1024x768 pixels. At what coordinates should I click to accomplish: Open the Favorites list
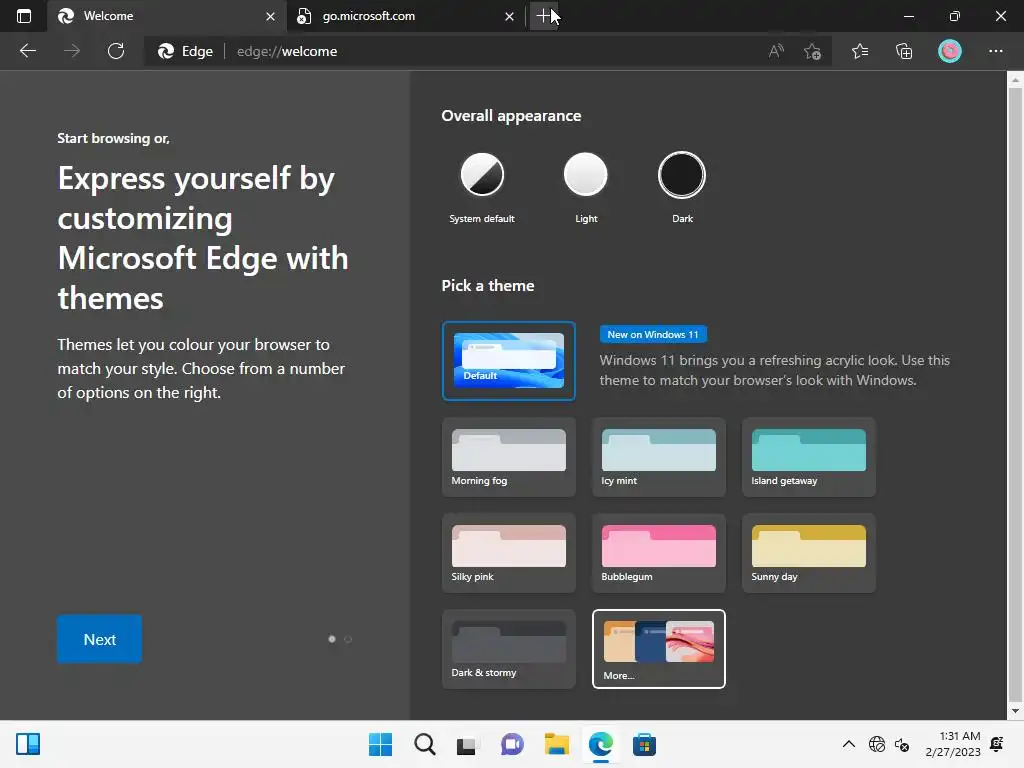(859, 51)
